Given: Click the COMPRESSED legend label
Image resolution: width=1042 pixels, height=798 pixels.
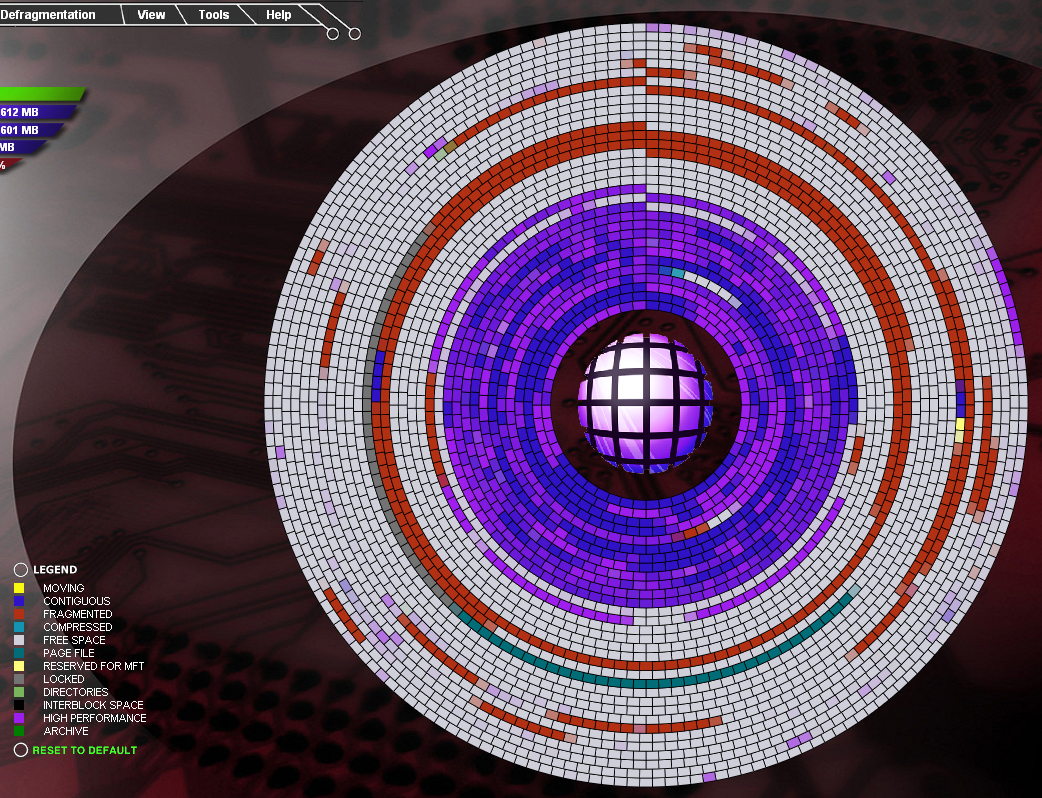Looking at the screenshot, I should tap(78, 627).
